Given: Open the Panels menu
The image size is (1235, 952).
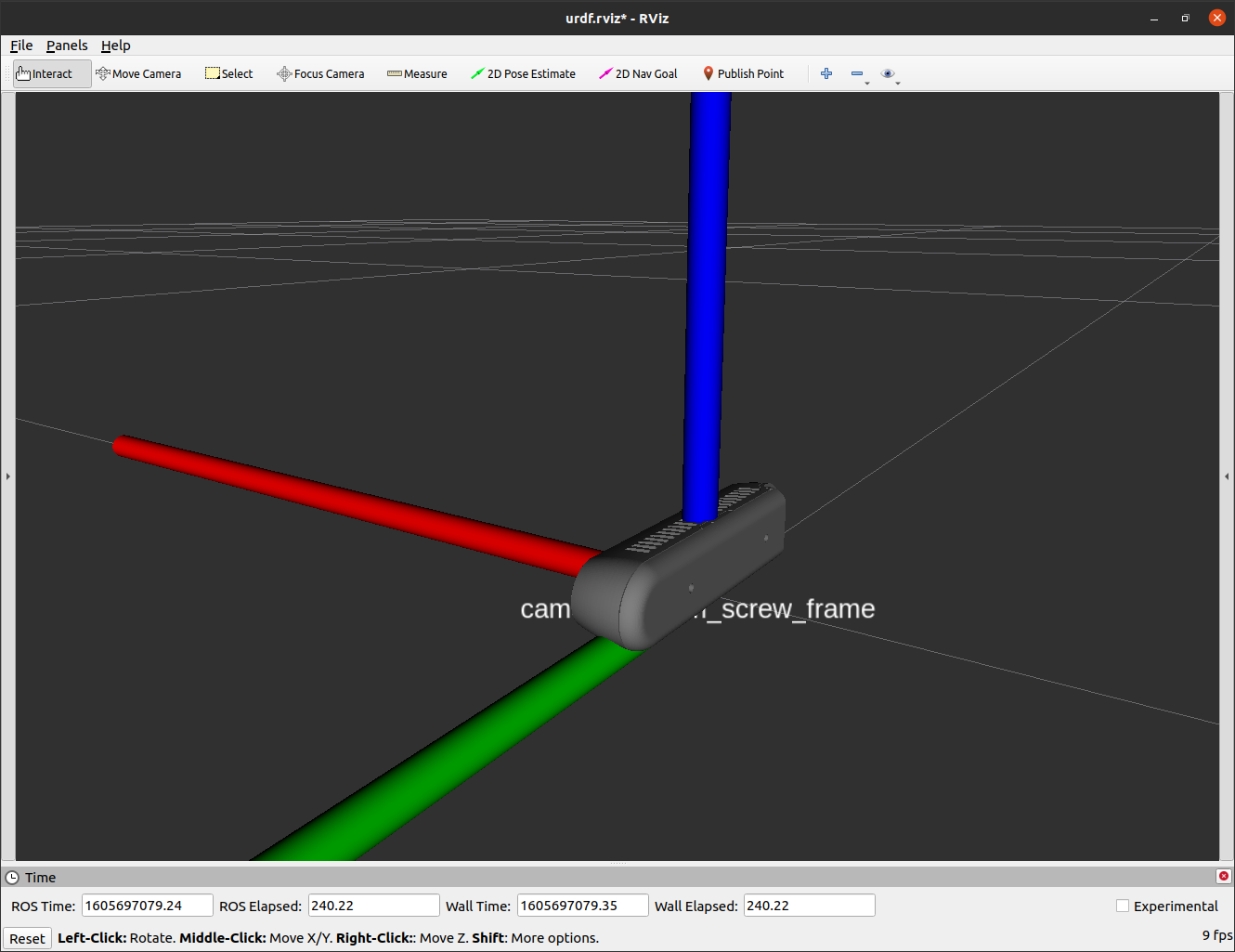Looking at the screenshot, I should (67, 46).
